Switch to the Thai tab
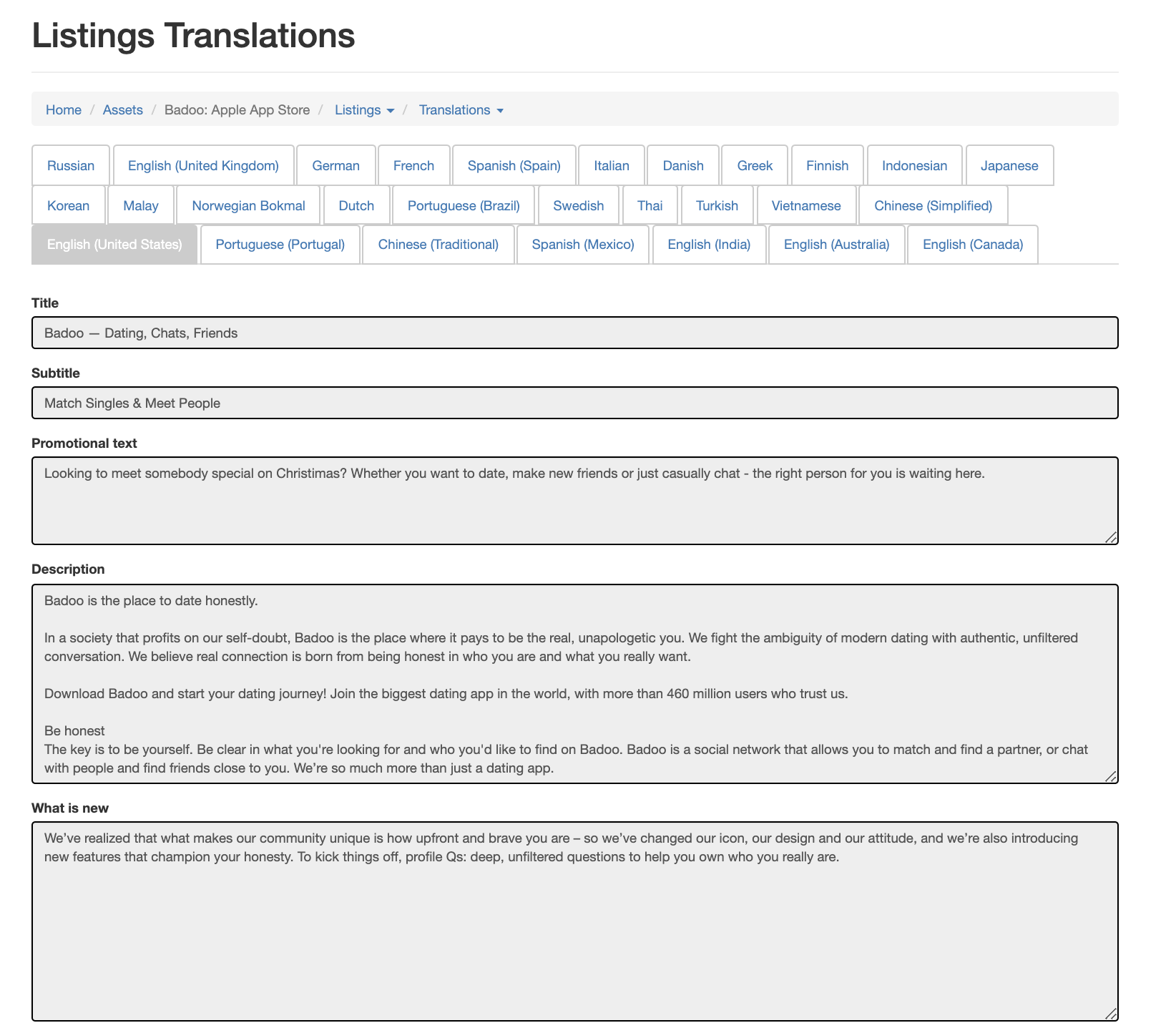Screen dimensions: 1176x1033 tap(650, 205)
